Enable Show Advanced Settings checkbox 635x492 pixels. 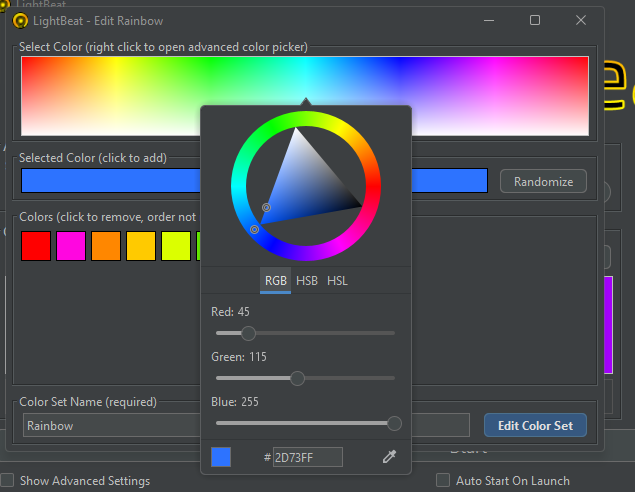click(8, 481)
